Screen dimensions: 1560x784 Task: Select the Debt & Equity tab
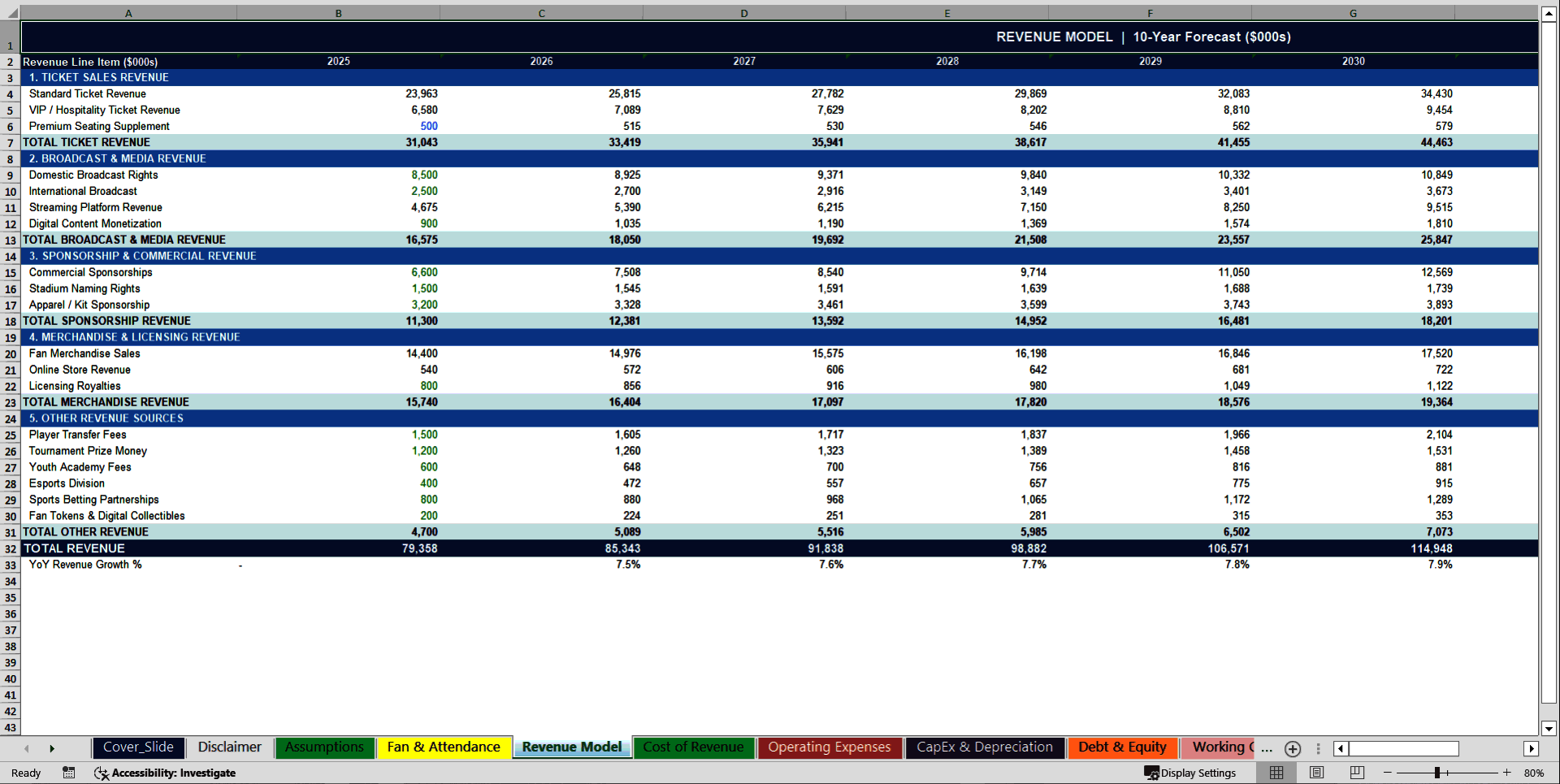click(x=1122, y=747)
